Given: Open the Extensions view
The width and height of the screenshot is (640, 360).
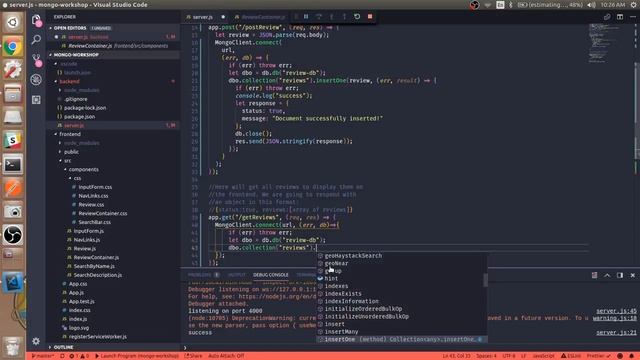Looking at the screenshot, I should coord(36,100).
